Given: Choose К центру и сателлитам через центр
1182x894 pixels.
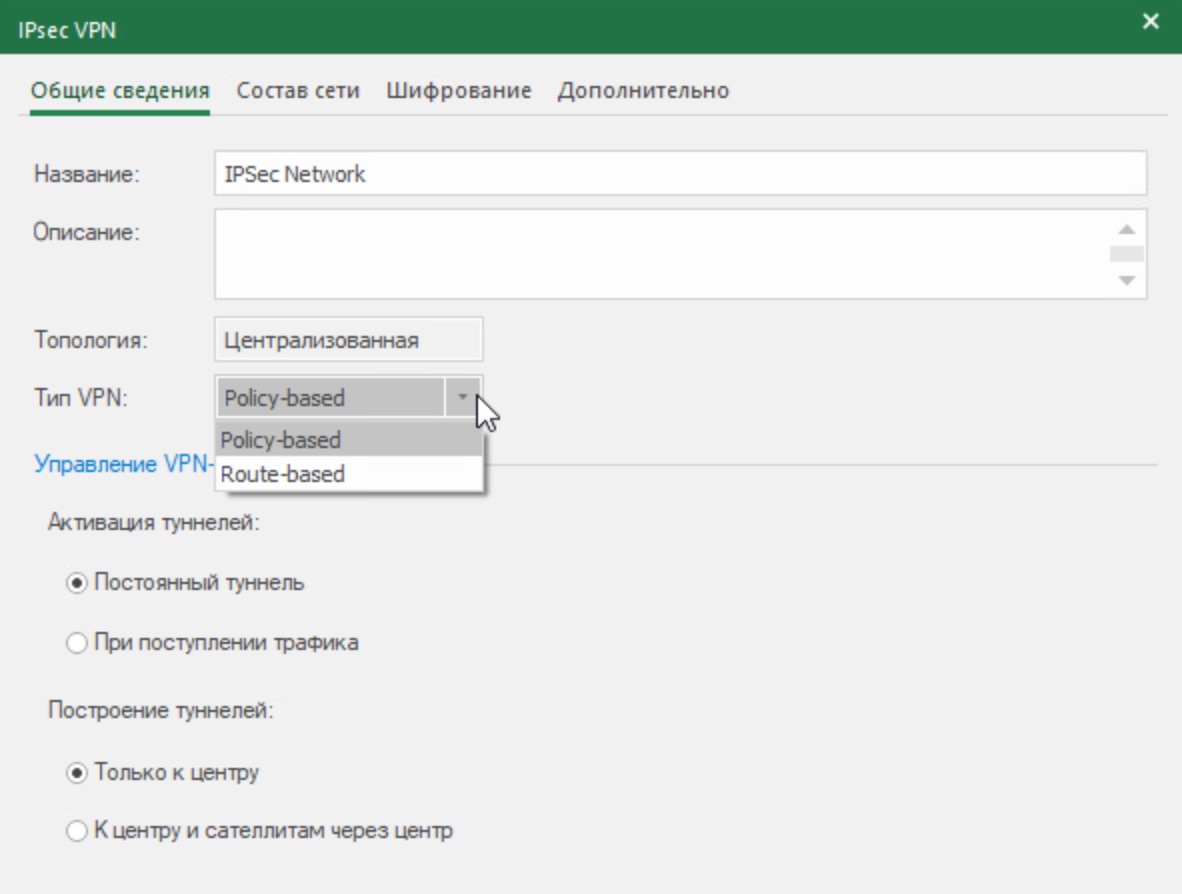Looking at the screenshot, I should pyautogui.click(x=78, y=832).
